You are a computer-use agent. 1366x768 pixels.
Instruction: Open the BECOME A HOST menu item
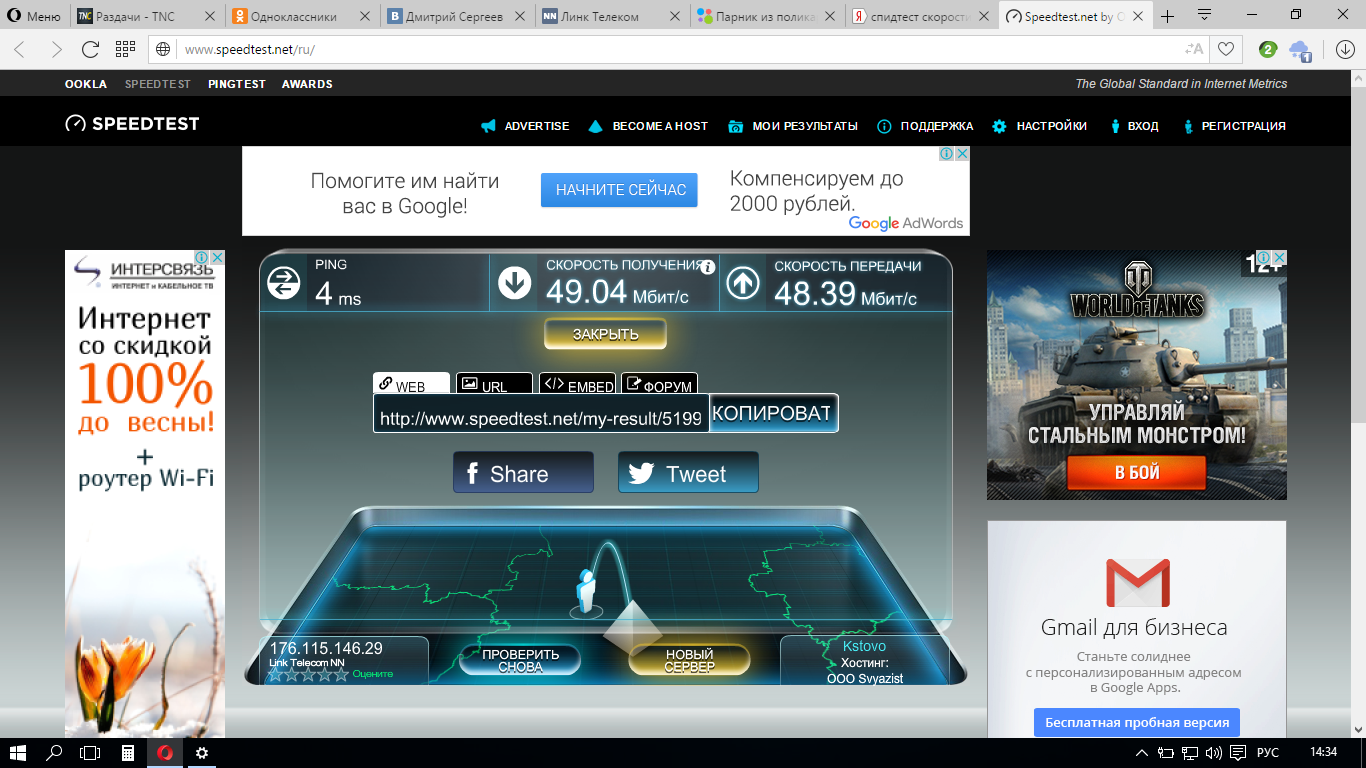pyautogui.click(x=648, y=126)
